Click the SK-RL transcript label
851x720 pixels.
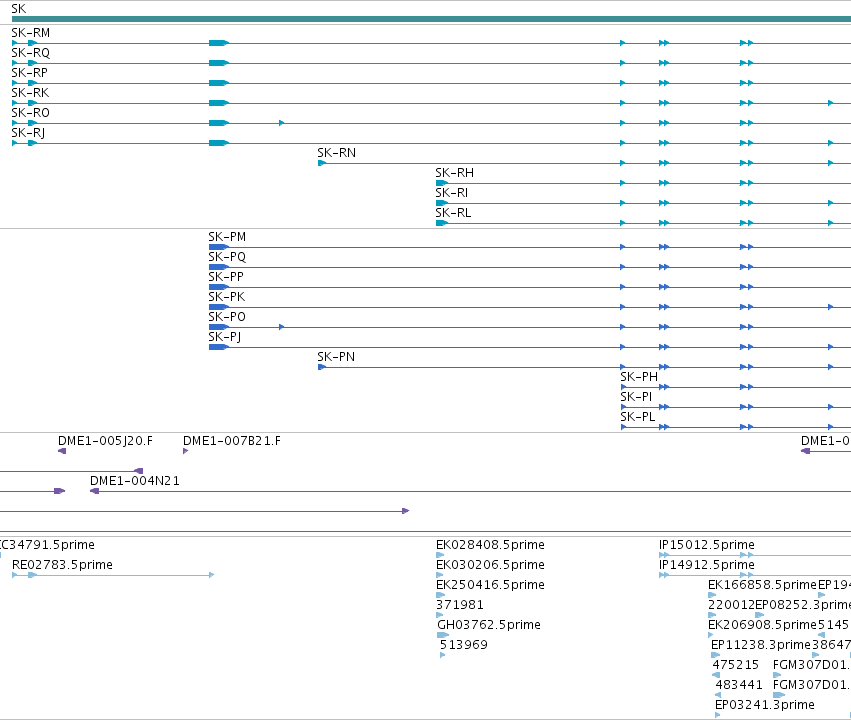coord(453,213)
